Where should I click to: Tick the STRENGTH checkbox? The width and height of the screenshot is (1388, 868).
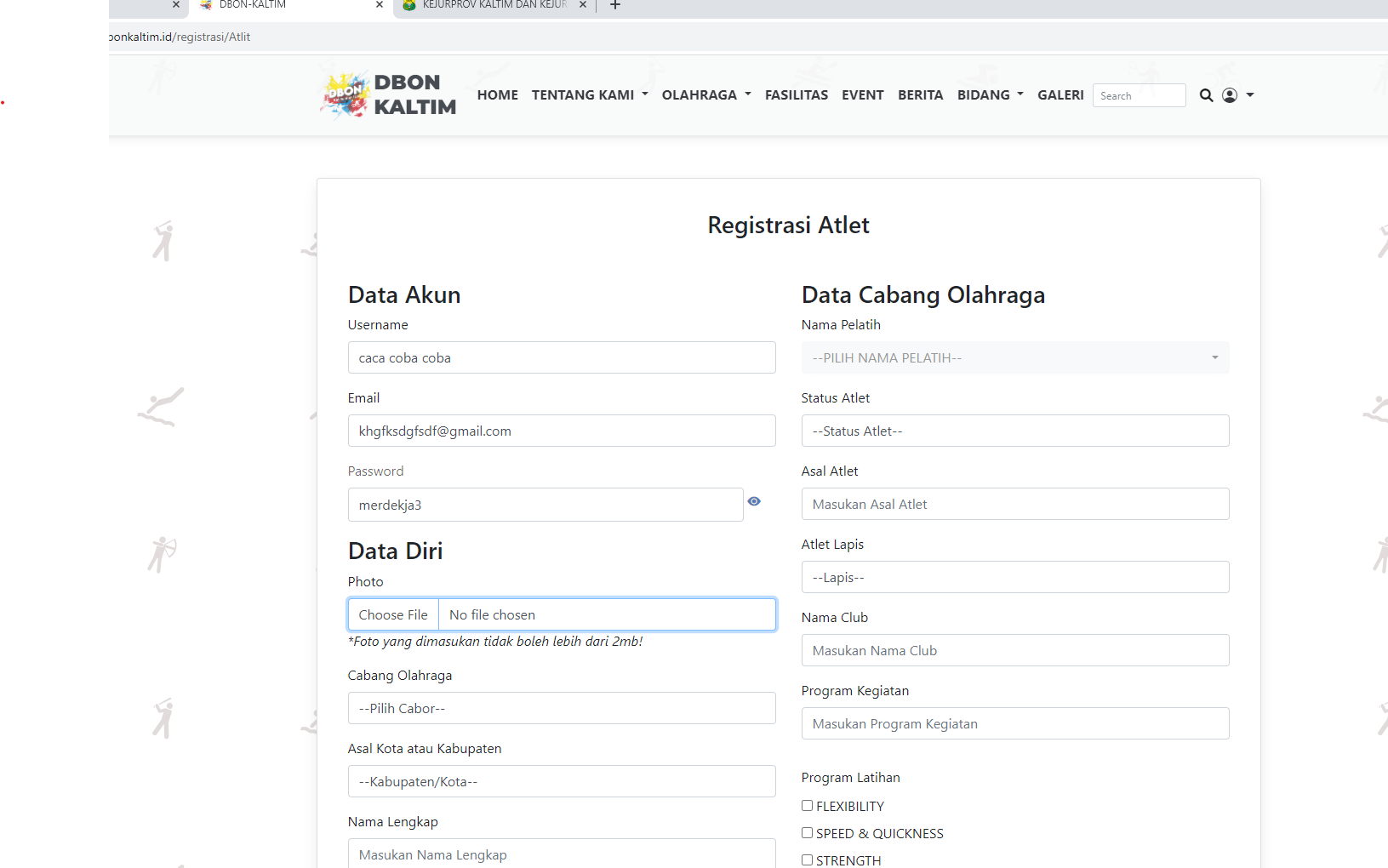[807, 860]
